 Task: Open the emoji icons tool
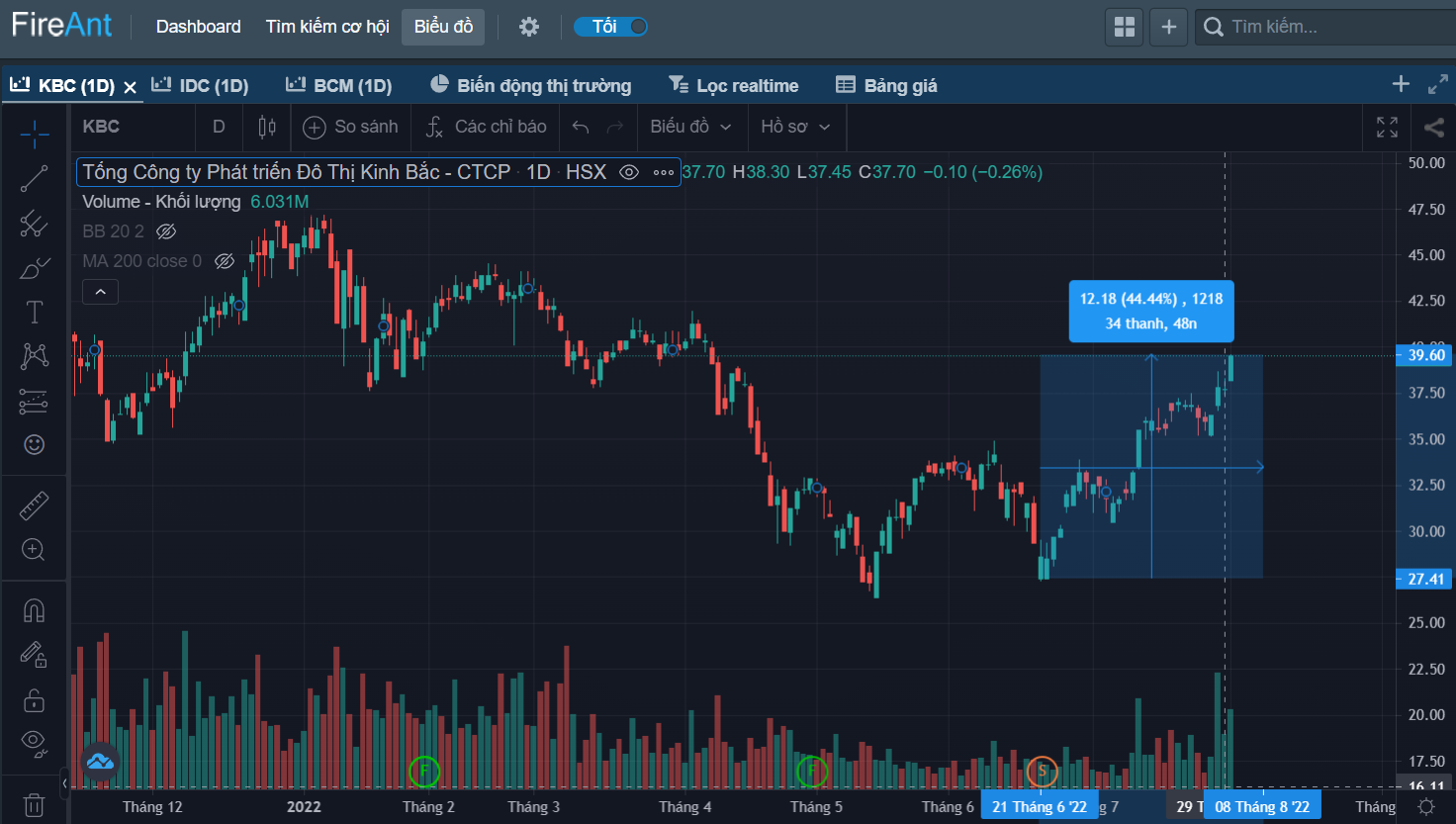click(35, 444)
